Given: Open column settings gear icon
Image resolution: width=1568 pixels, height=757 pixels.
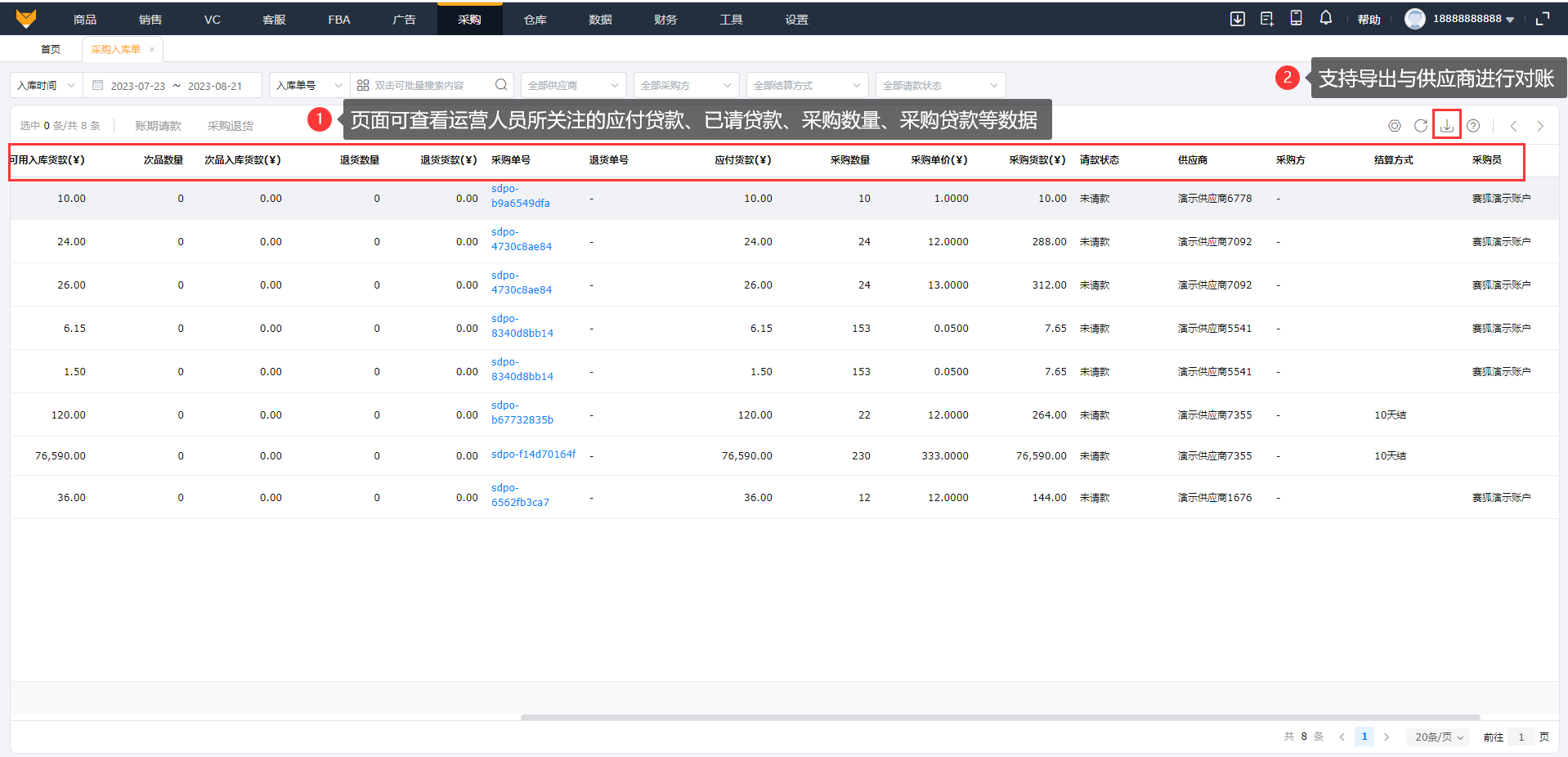Looking at the screenshot, I should (x=1395, y=126).
